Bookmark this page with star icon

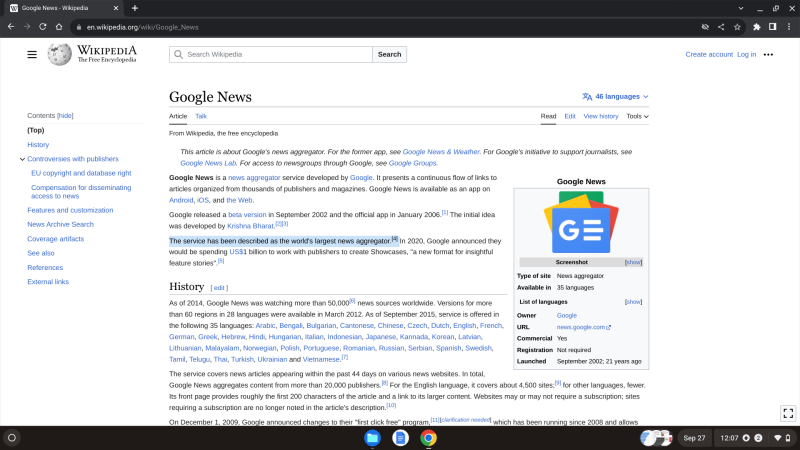(x=737, y=27)
